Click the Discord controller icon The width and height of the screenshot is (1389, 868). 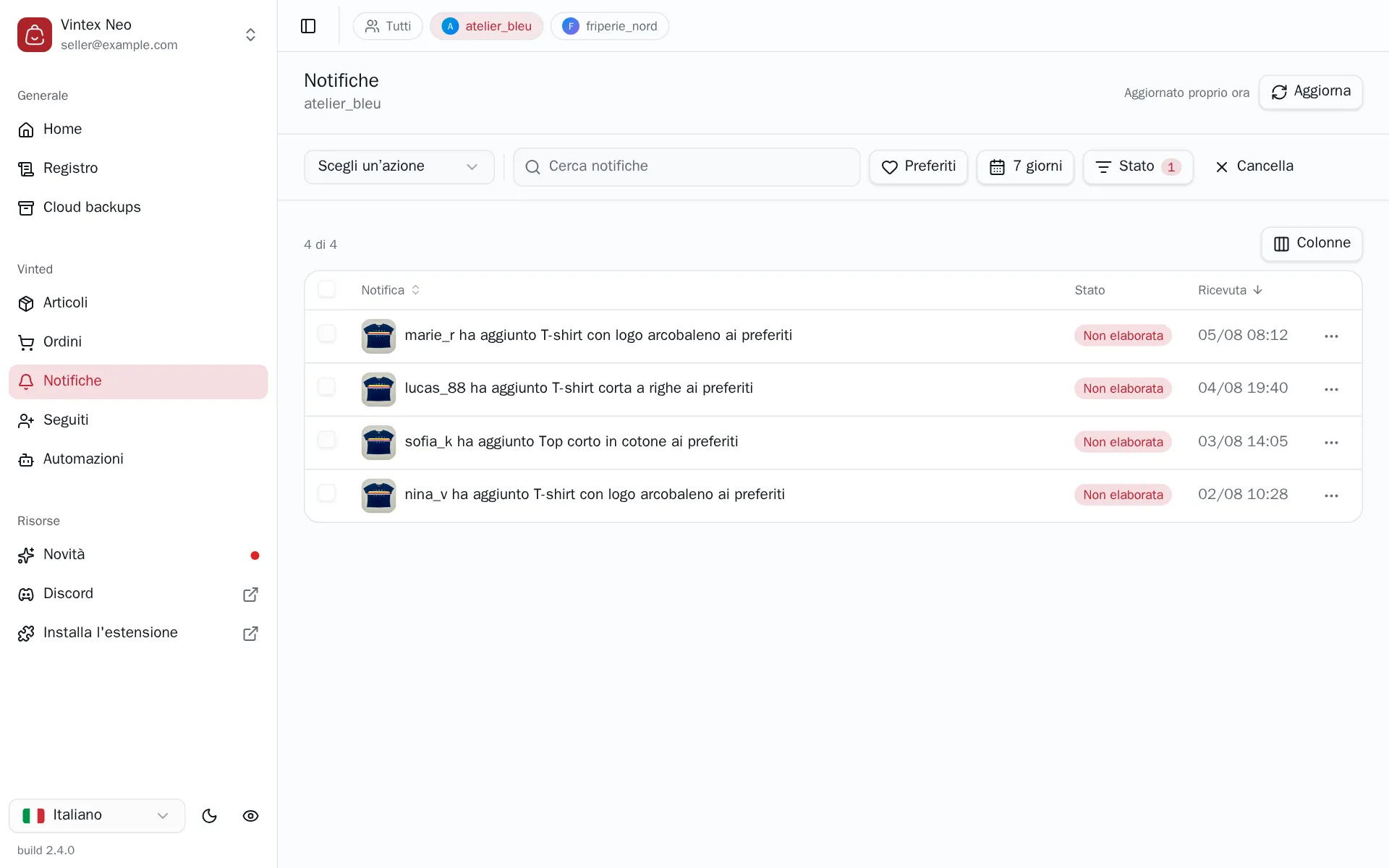click(x=26, y=594)
